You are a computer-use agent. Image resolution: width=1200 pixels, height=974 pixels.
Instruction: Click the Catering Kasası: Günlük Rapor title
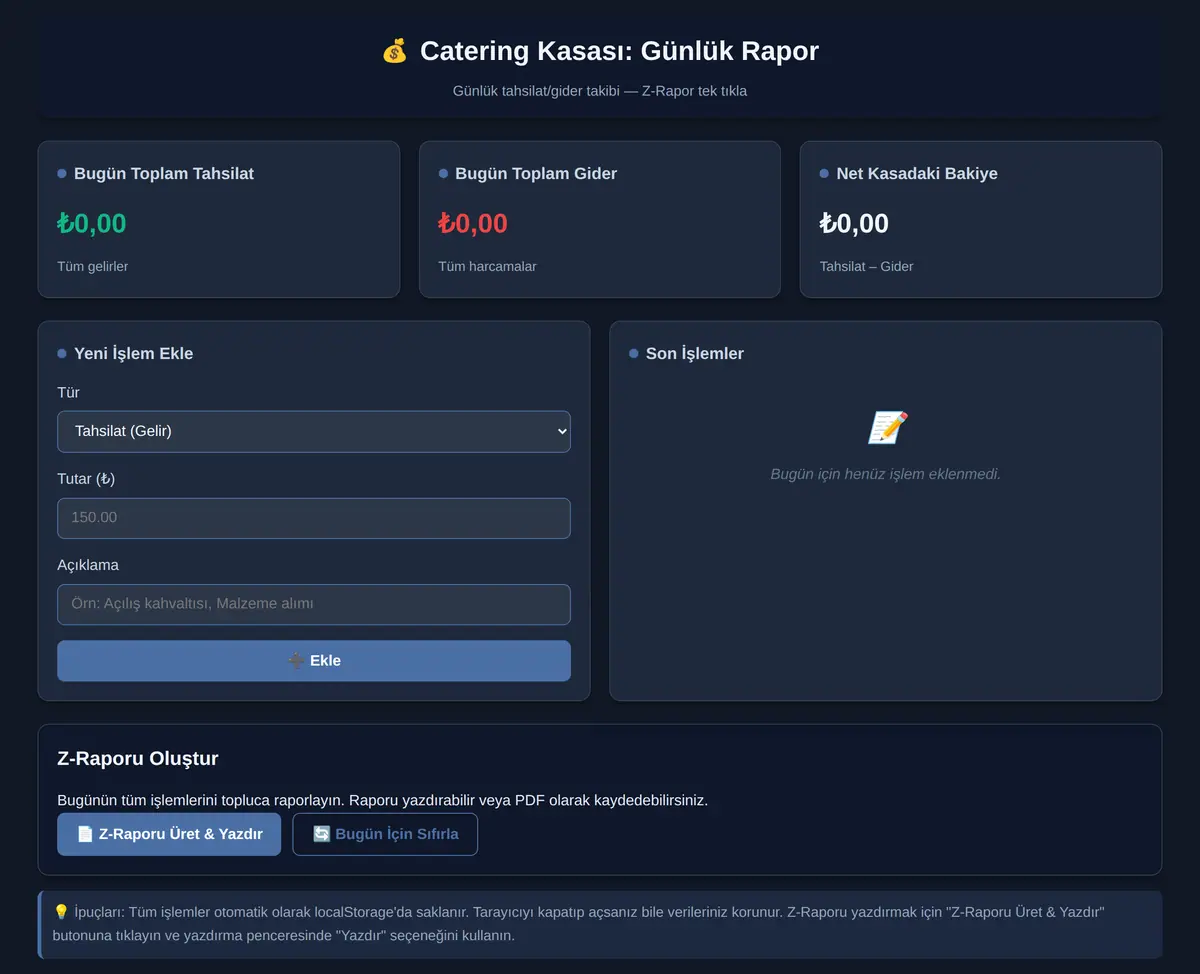tap(619, 51)
